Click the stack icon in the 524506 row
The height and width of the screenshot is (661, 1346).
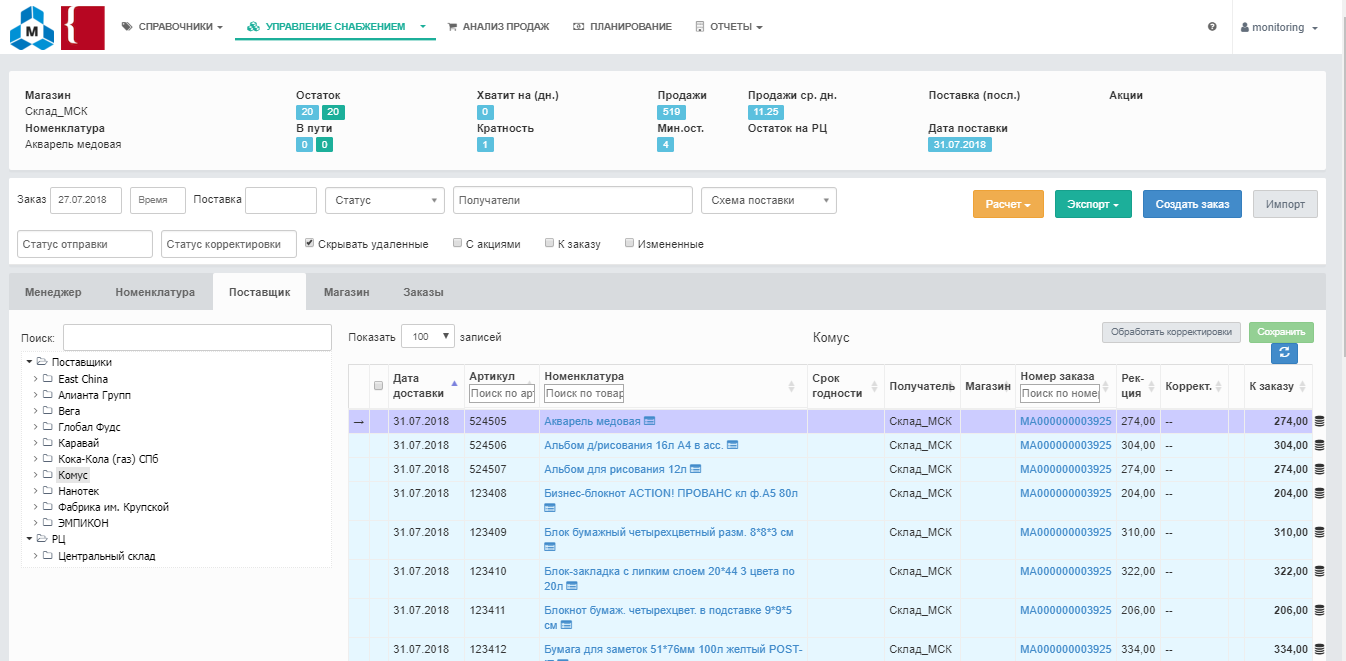click(1318, 445)
